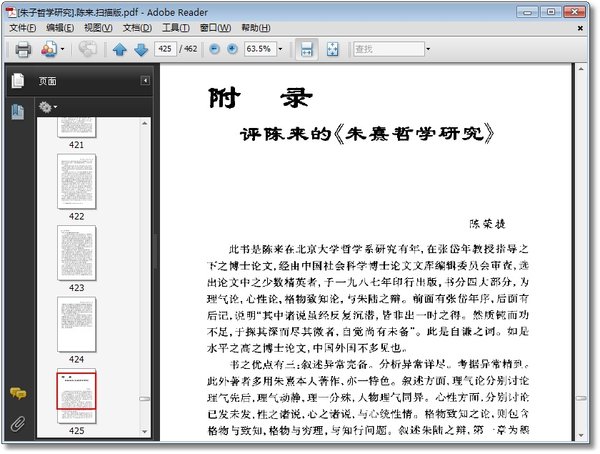Open the collaboration people icon
The height and width of the screenshot is (454, 600).
[x=49, y=49]
